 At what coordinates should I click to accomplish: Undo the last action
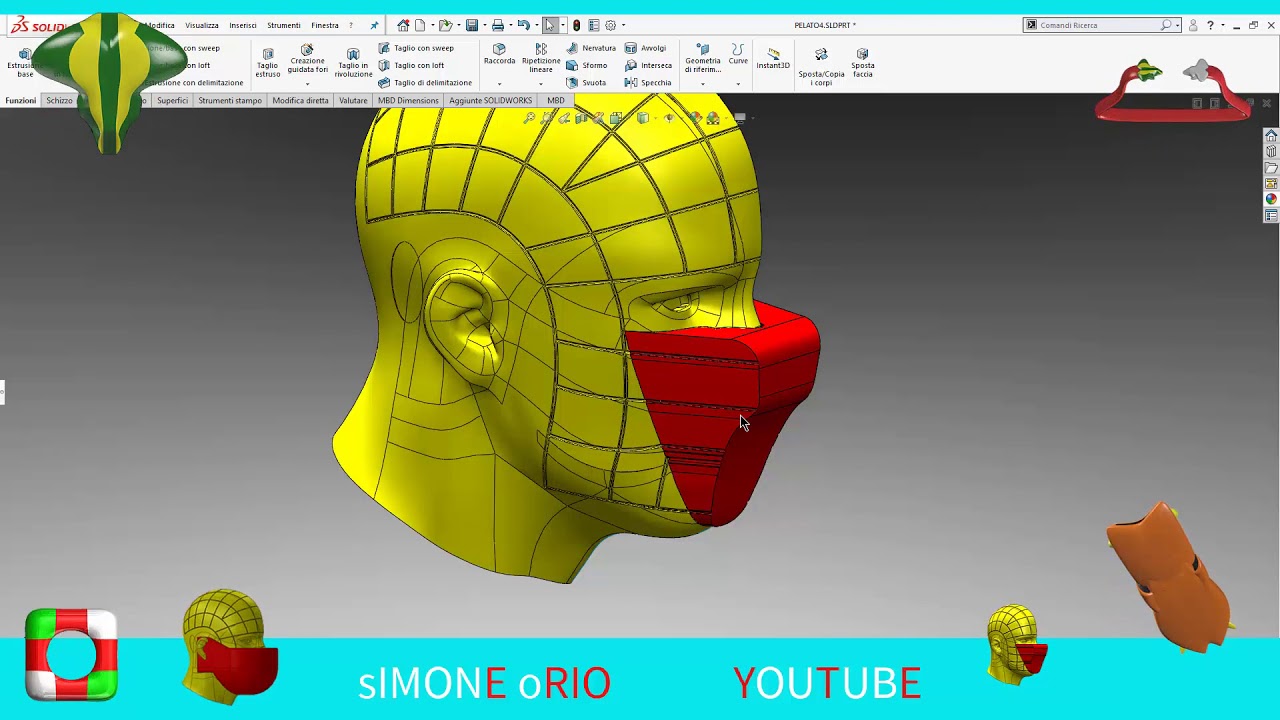[524, 25]
